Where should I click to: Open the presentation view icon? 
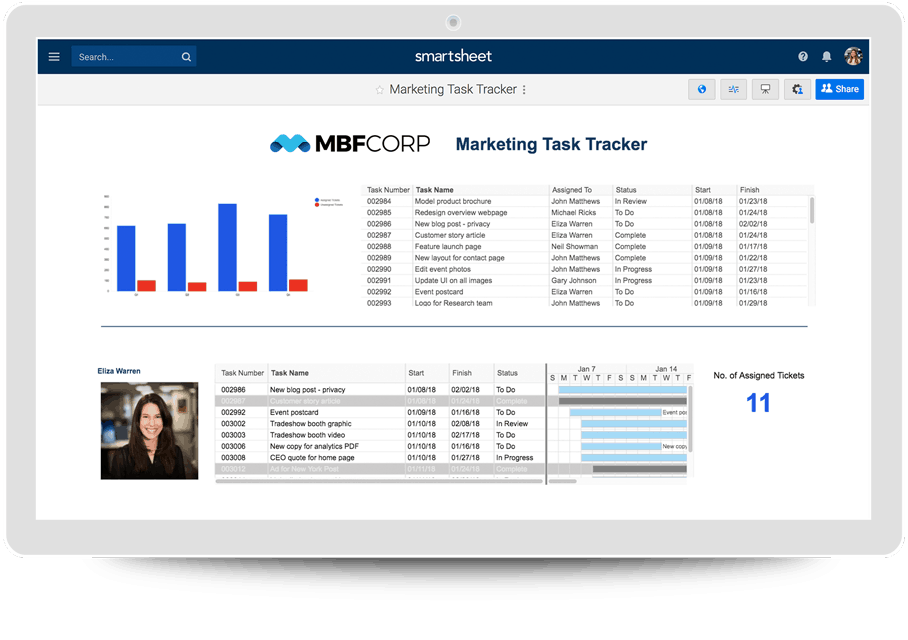765,89
